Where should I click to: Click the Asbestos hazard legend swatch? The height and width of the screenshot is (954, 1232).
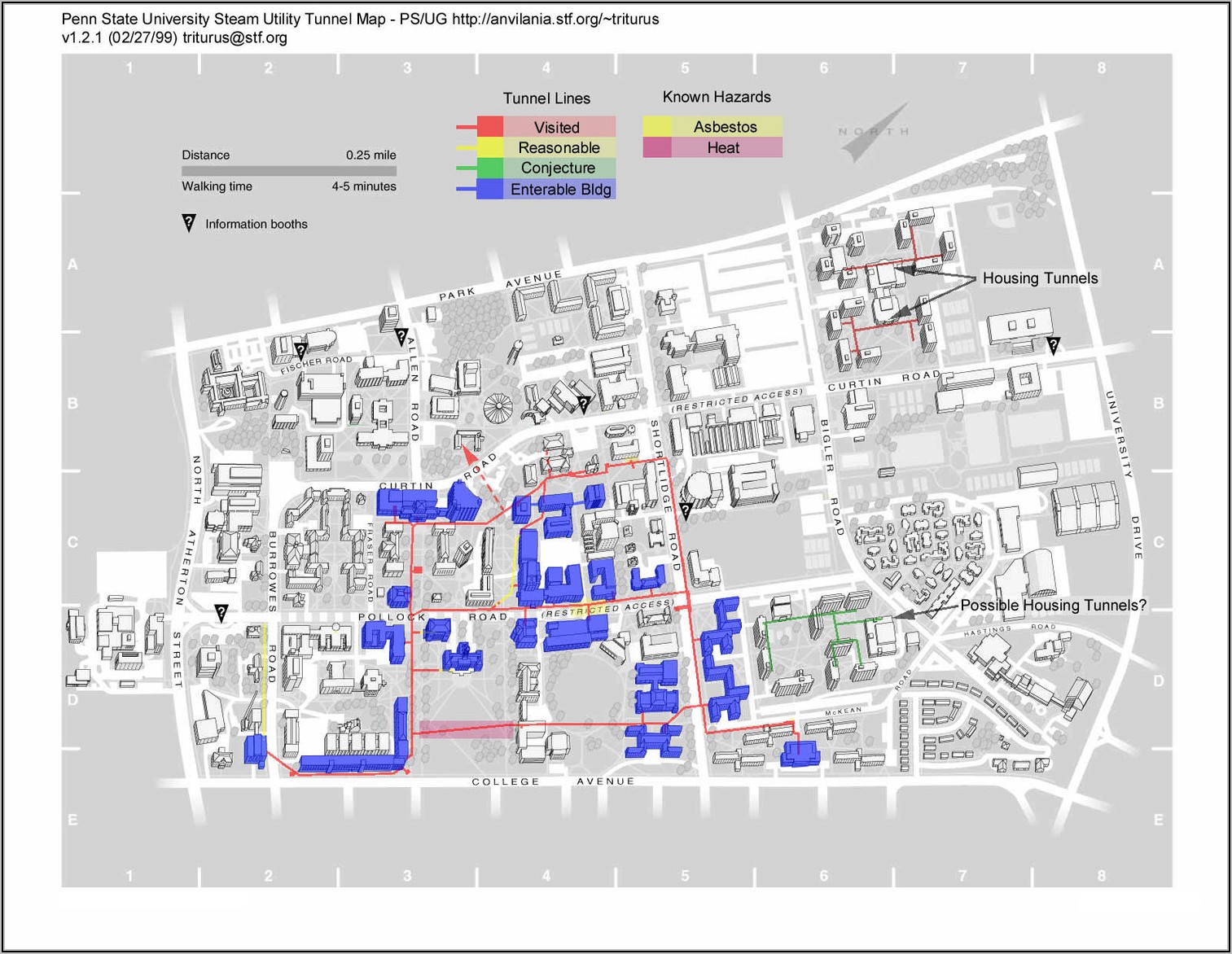[x=657, y=126]
